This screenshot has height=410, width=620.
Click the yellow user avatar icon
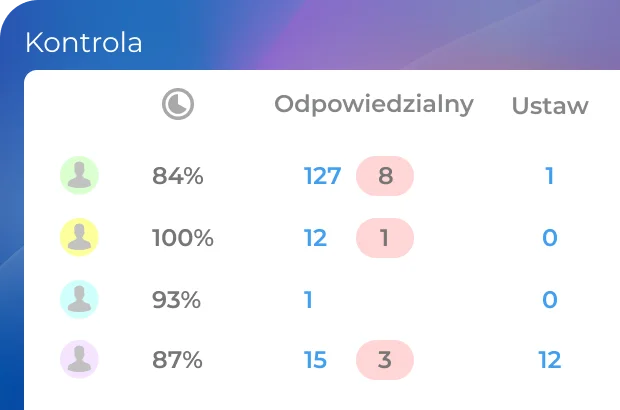(79, 237)
